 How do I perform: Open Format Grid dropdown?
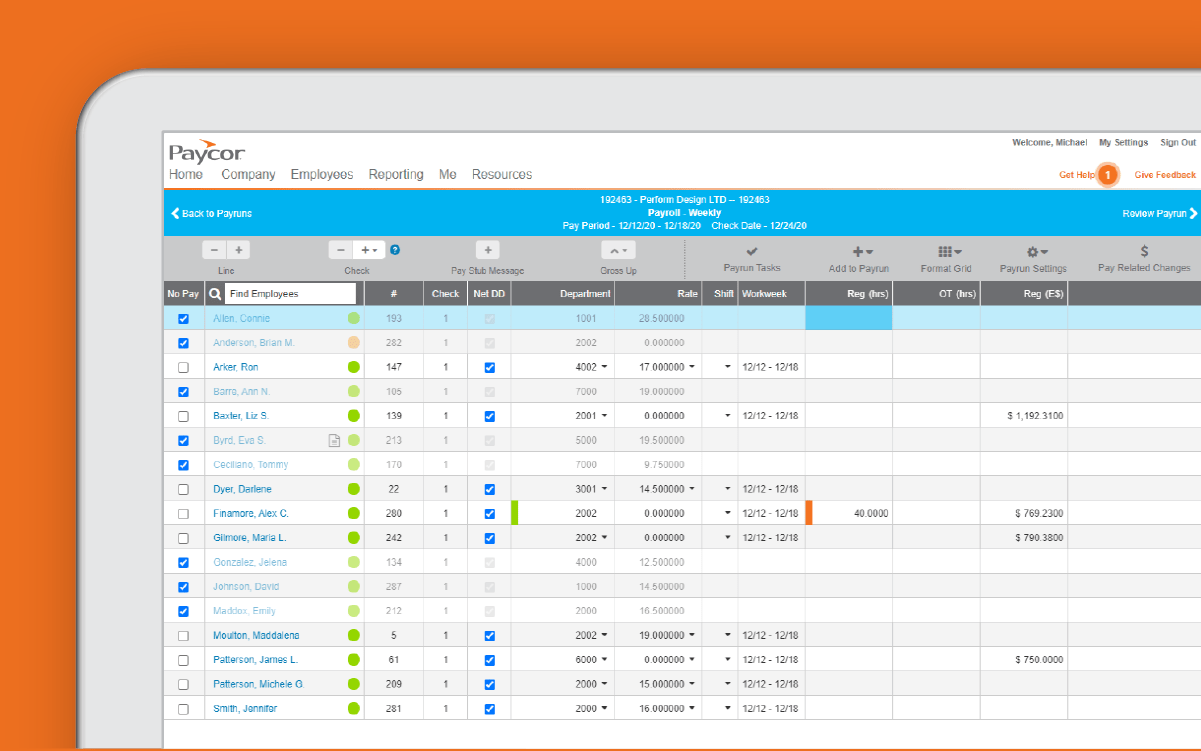(949, 252)
